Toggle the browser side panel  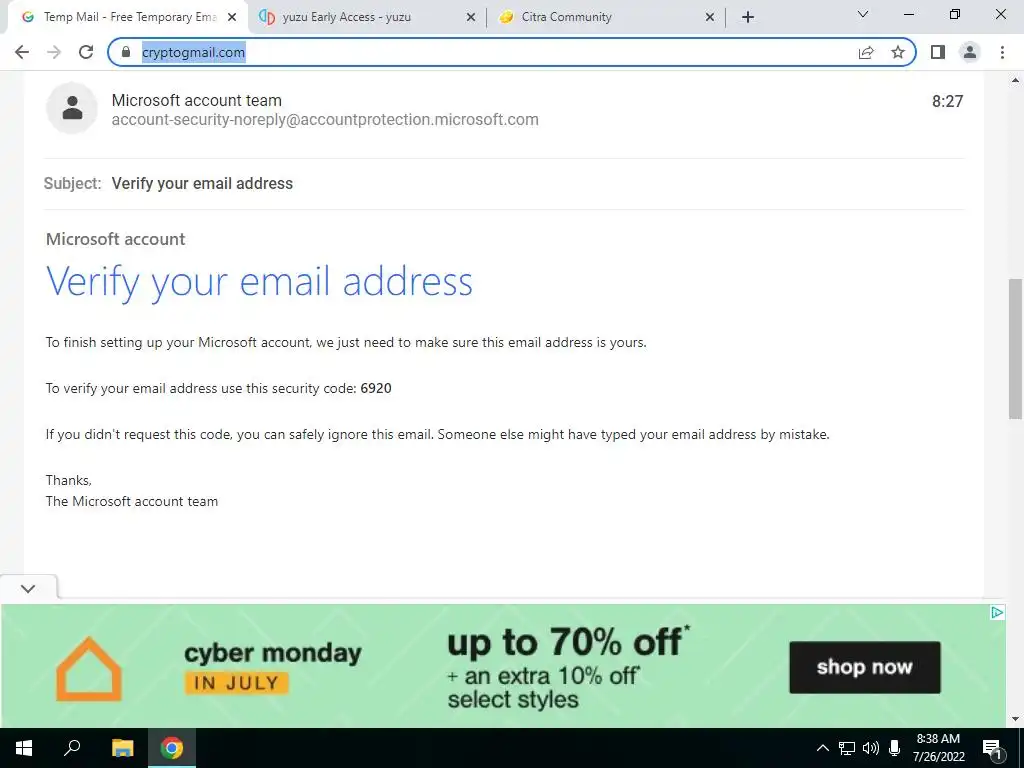pyautogui.click(x=938, y=52)
